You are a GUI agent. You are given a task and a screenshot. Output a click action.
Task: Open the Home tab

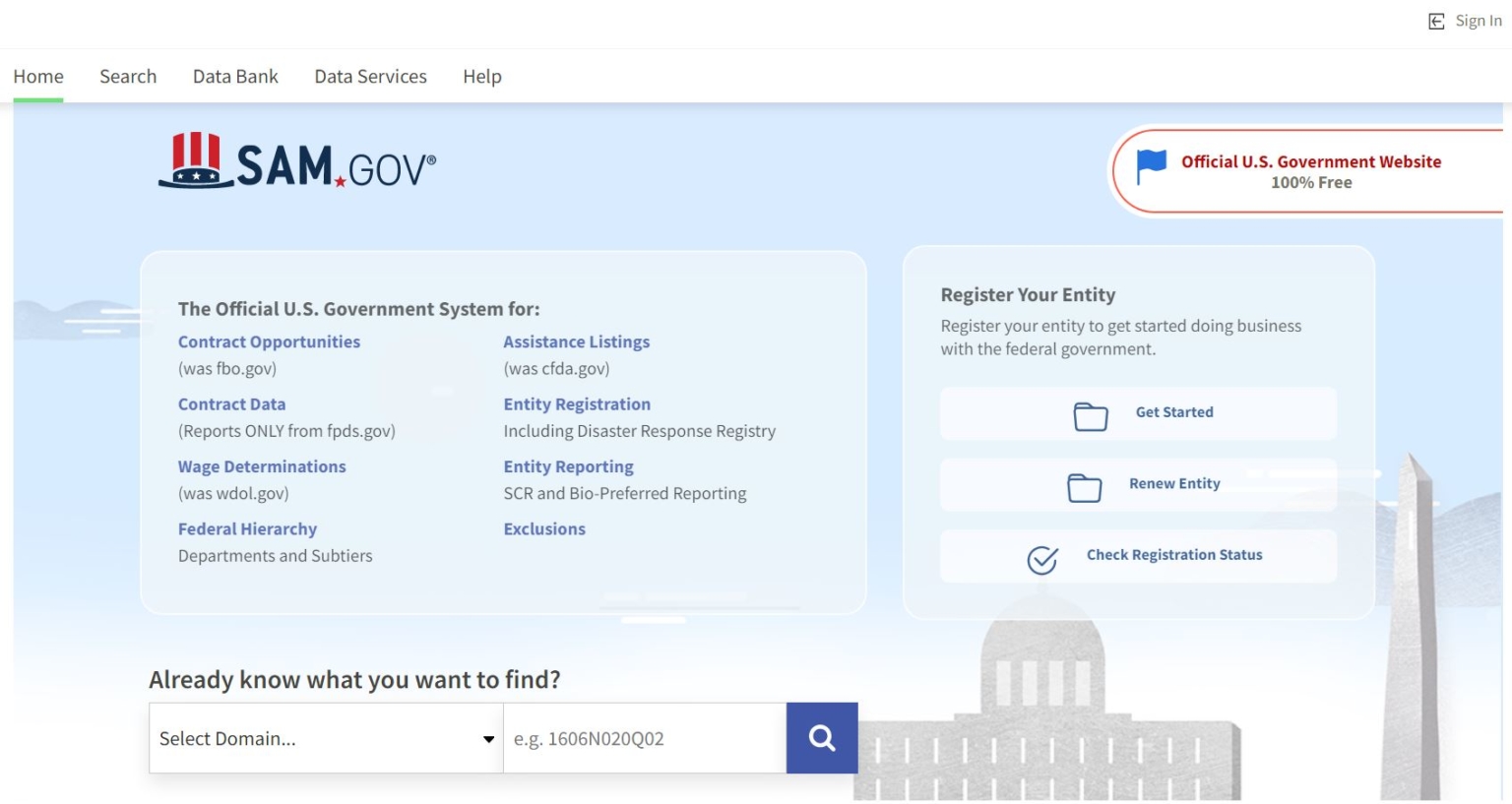click(38, 76)
